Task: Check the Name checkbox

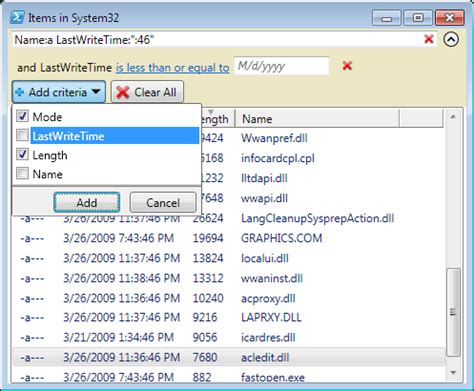Action: click(x=22, y=174)
